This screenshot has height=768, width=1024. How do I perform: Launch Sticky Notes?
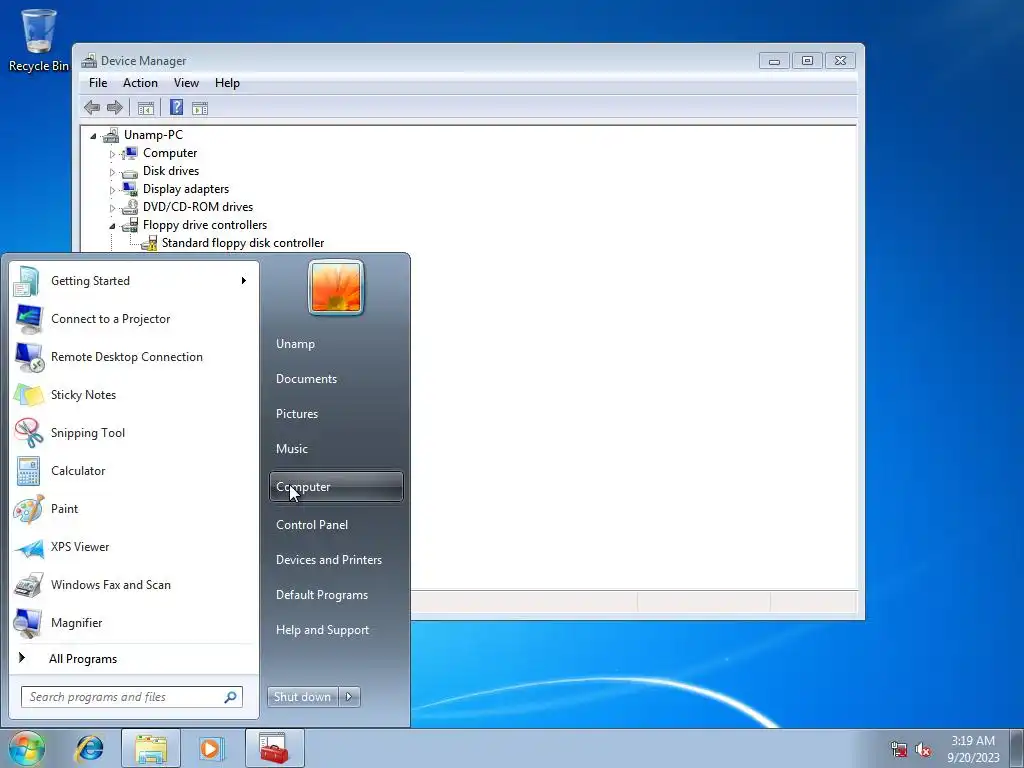pyautogui.click(x=133, y=394)
